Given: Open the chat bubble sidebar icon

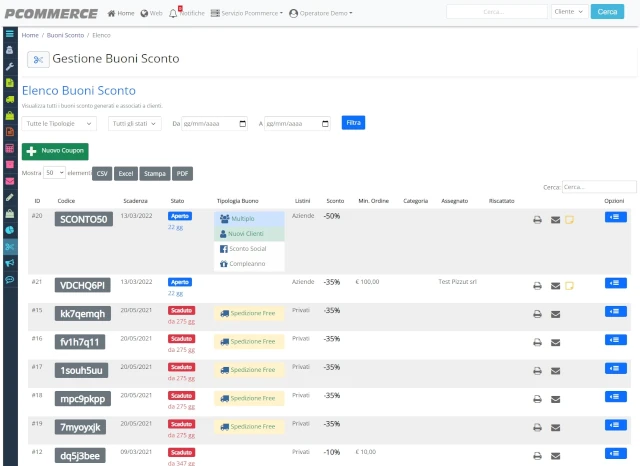Looking at the screenshot, I should click(x=10, y=280).
